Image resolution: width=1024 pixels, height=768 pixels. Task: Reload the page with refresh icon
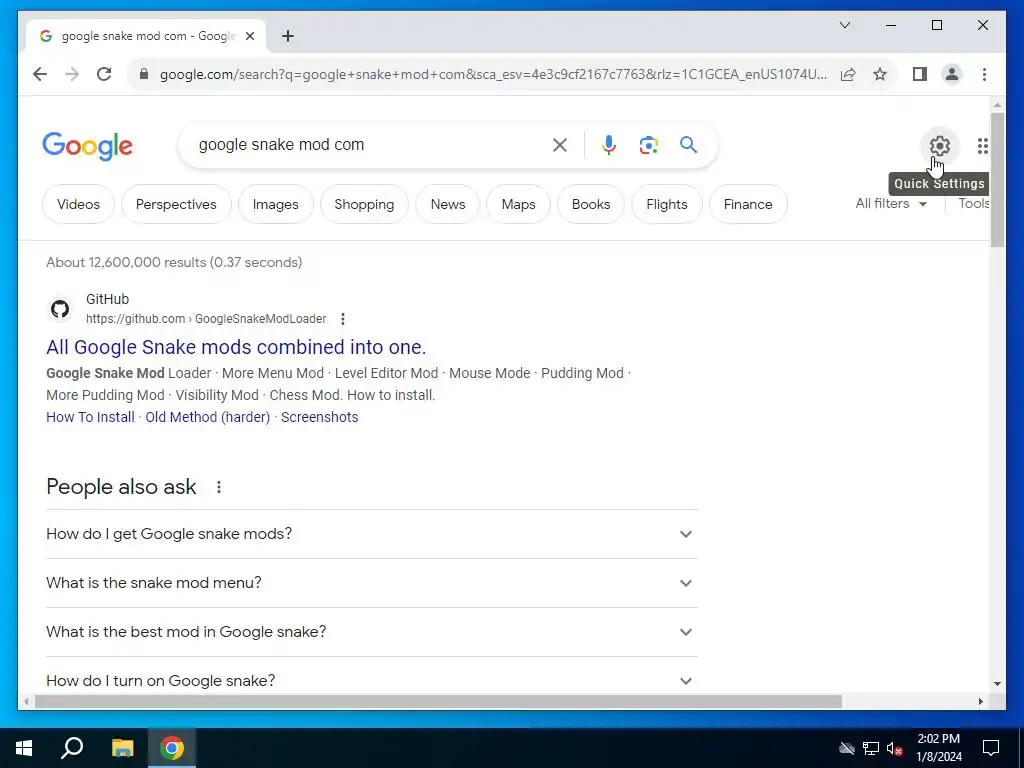pos(104,74)
